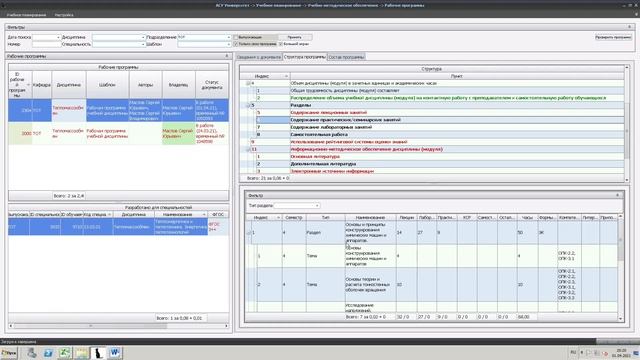Open the Индекс column filter in Структура
The height and width of the screenshot is (360, 640).
pyautogui.click(x=286, y=76)
